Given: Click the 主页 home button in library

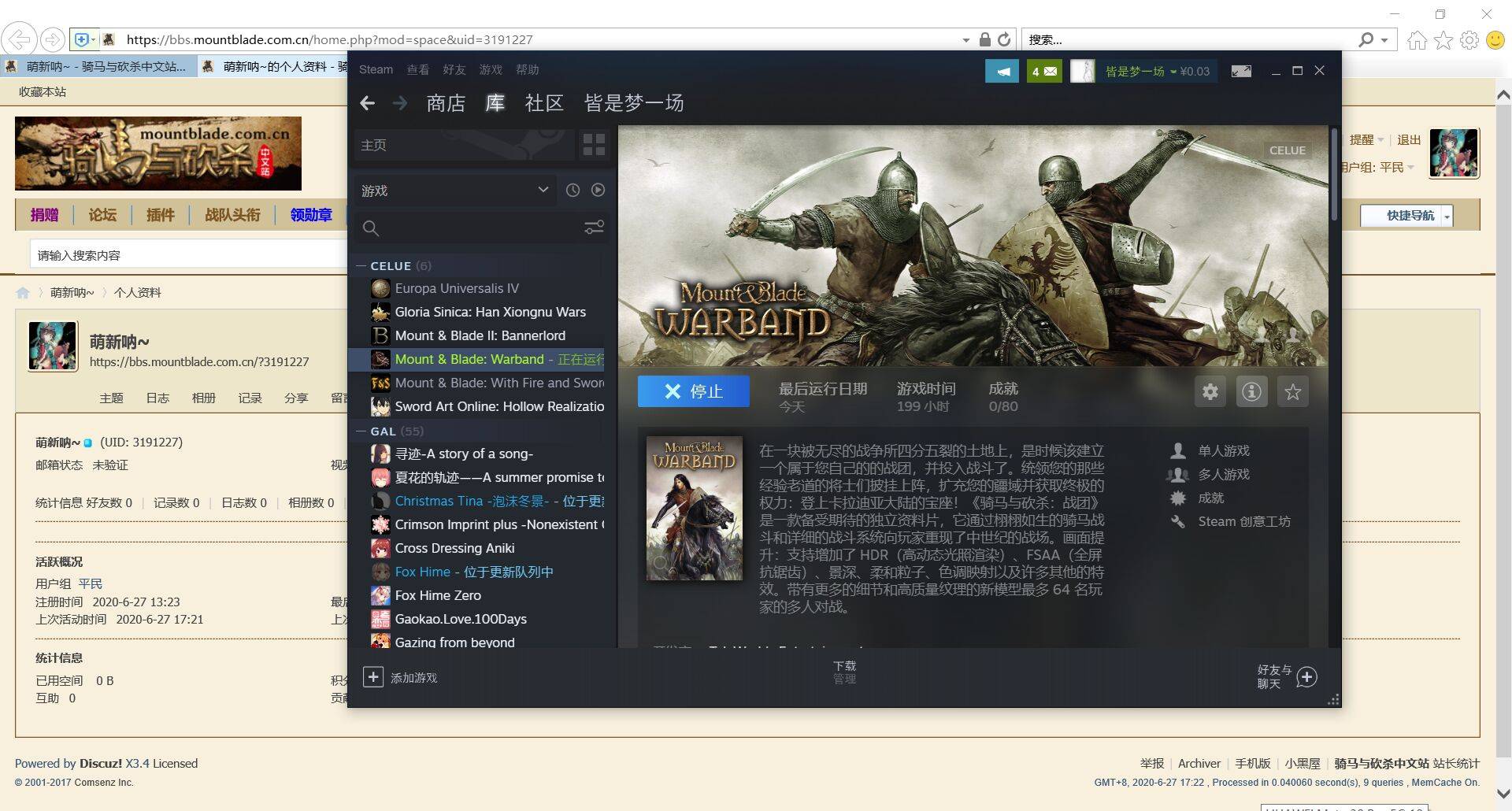Looking at the screenshot, I should pyautogui.click(x=464, y=145).
